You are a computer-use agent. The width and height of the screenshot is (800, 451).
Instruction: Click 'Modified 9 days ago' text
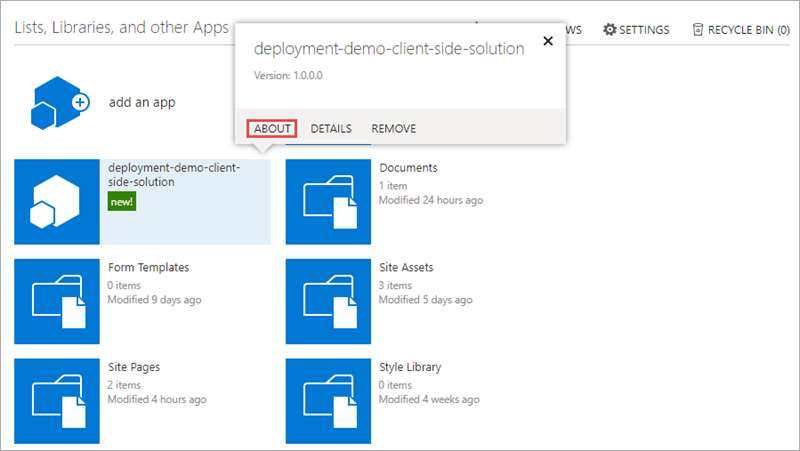(x=154, y=300)
